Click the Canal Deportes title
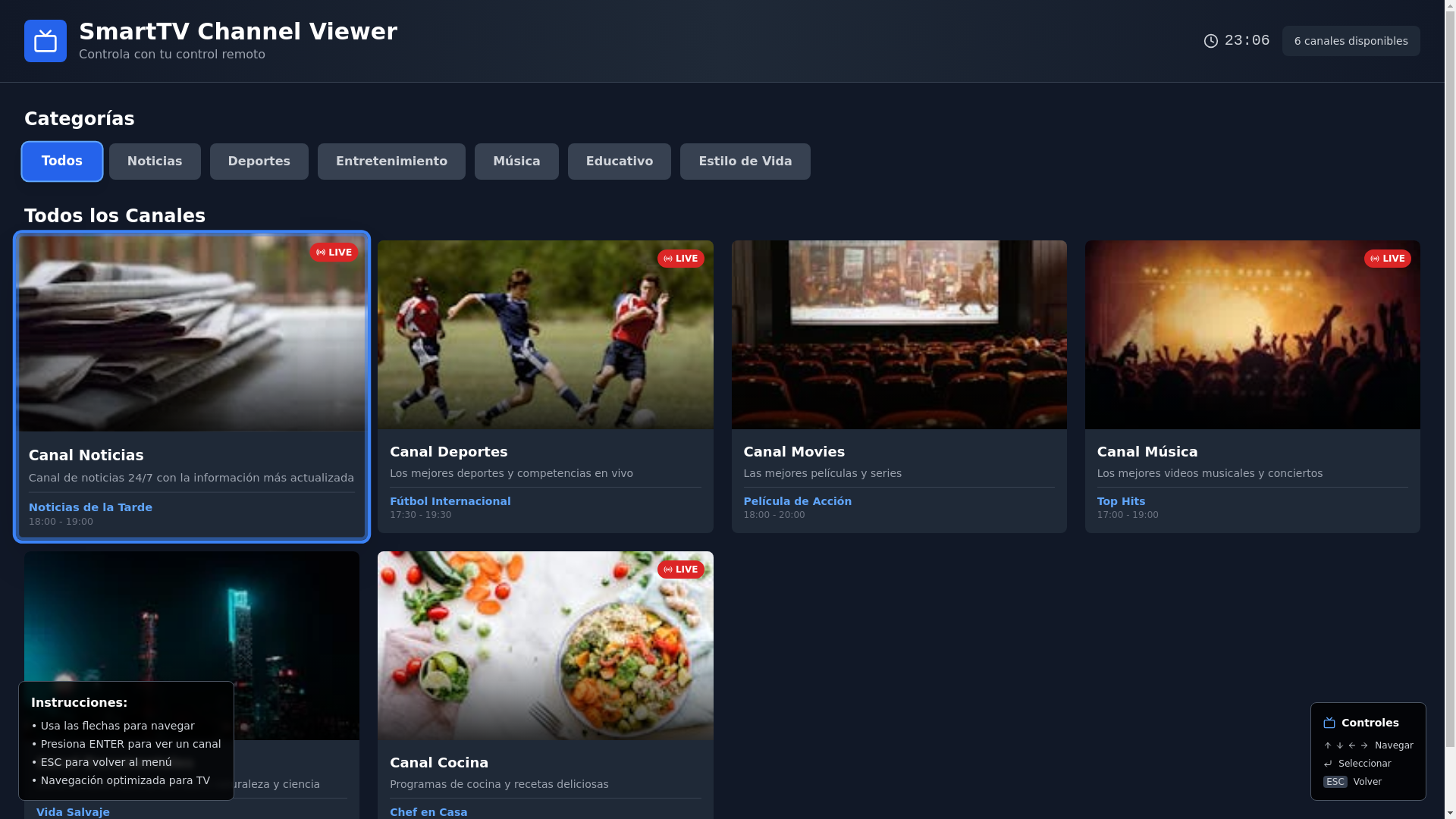This screenshot has width=1456, height=819. 449,452
